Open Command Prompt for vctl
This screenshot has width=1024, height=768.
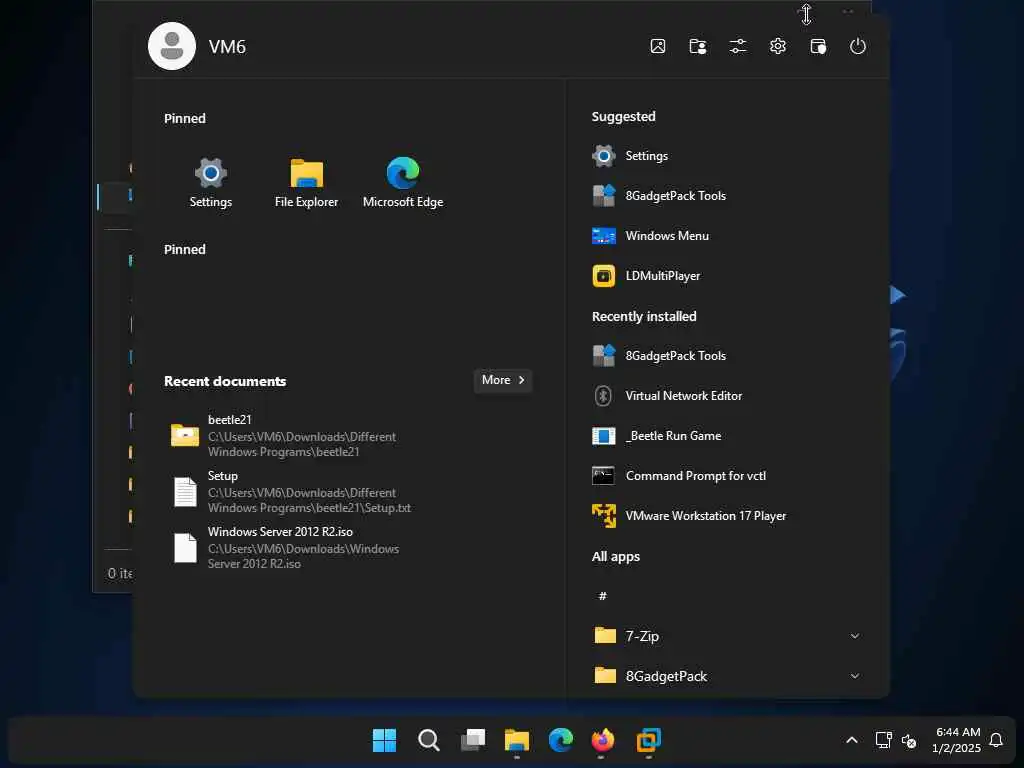(x=728, y=475)
